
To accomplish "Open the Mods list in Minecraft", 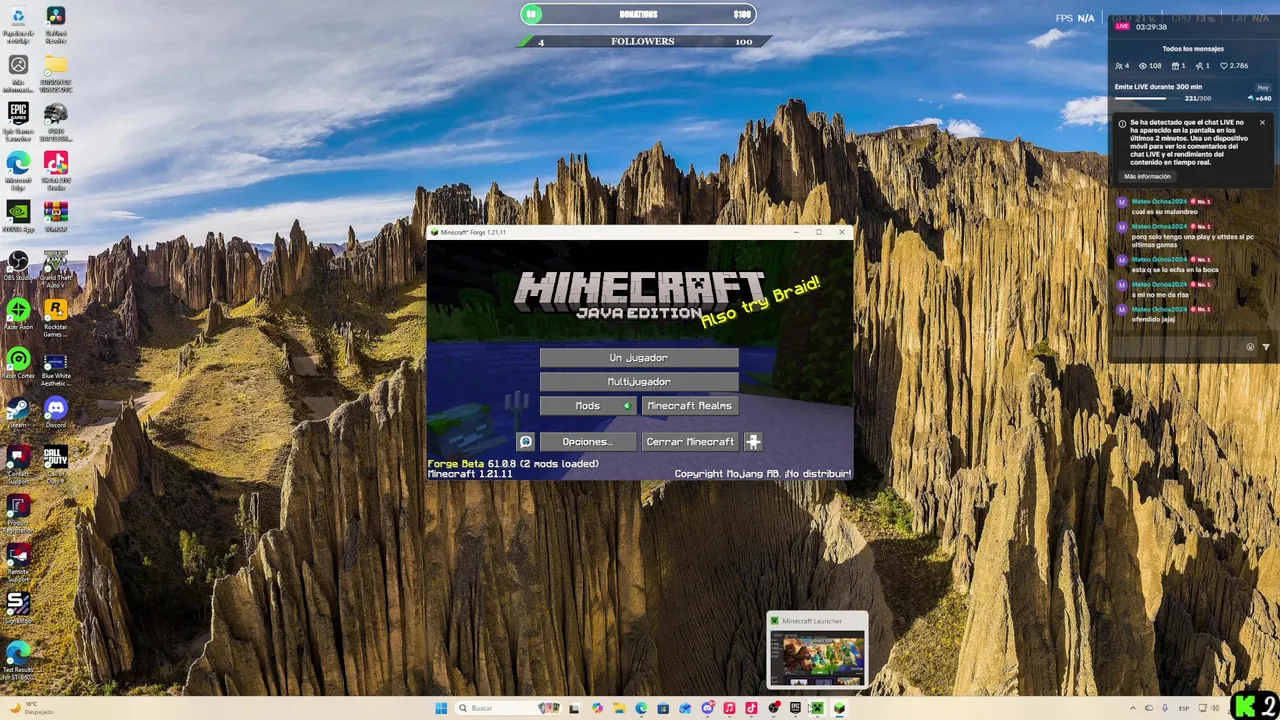I will [588, 406].
